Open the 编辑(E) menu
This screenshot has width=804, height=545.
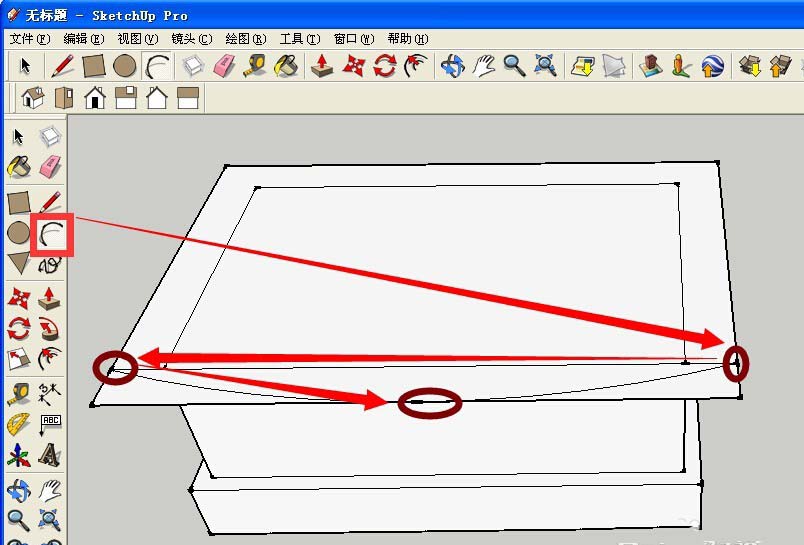[x=84, y=39]
